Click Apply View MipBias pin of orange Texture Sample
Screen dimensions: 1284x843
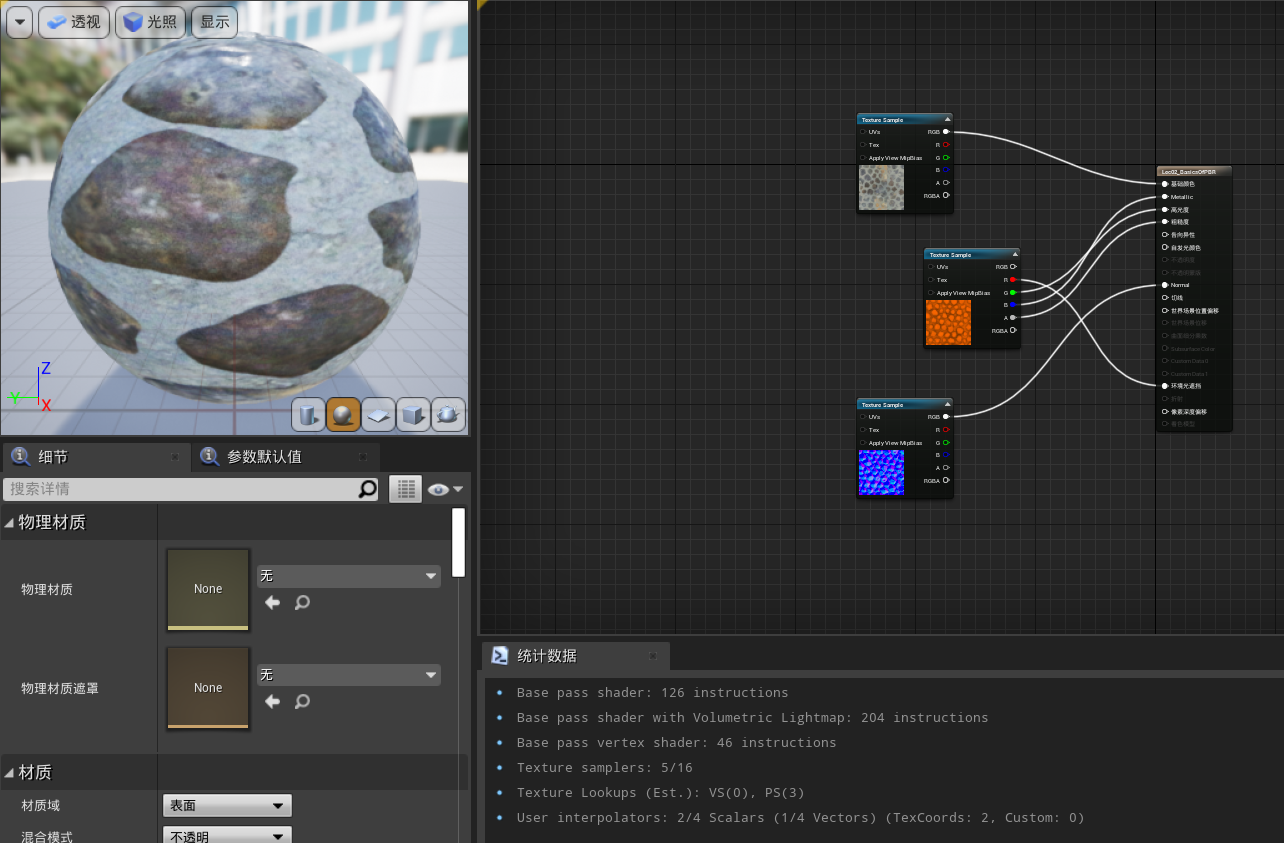click(931, 293)
